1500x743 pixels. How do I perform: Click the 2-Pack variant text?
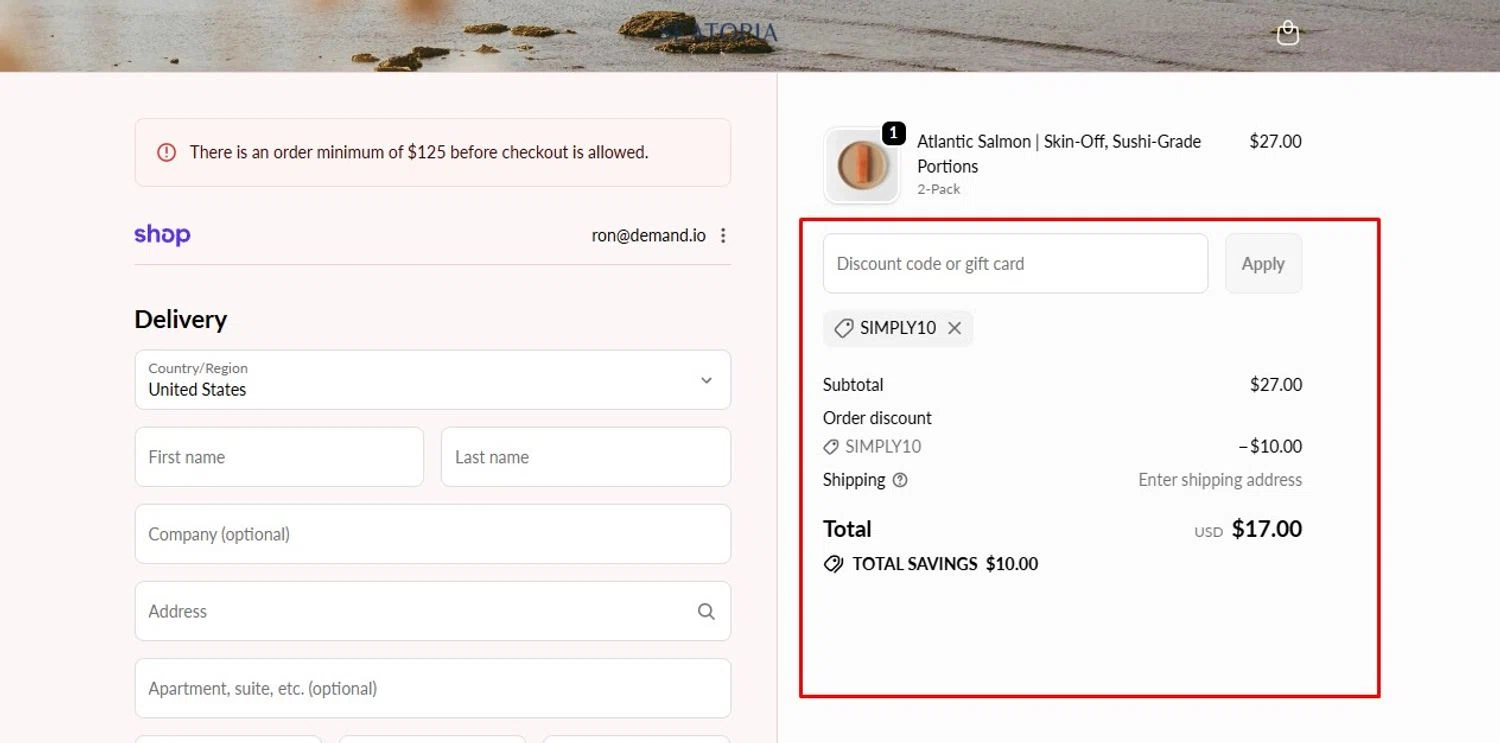tap(939, 189)
